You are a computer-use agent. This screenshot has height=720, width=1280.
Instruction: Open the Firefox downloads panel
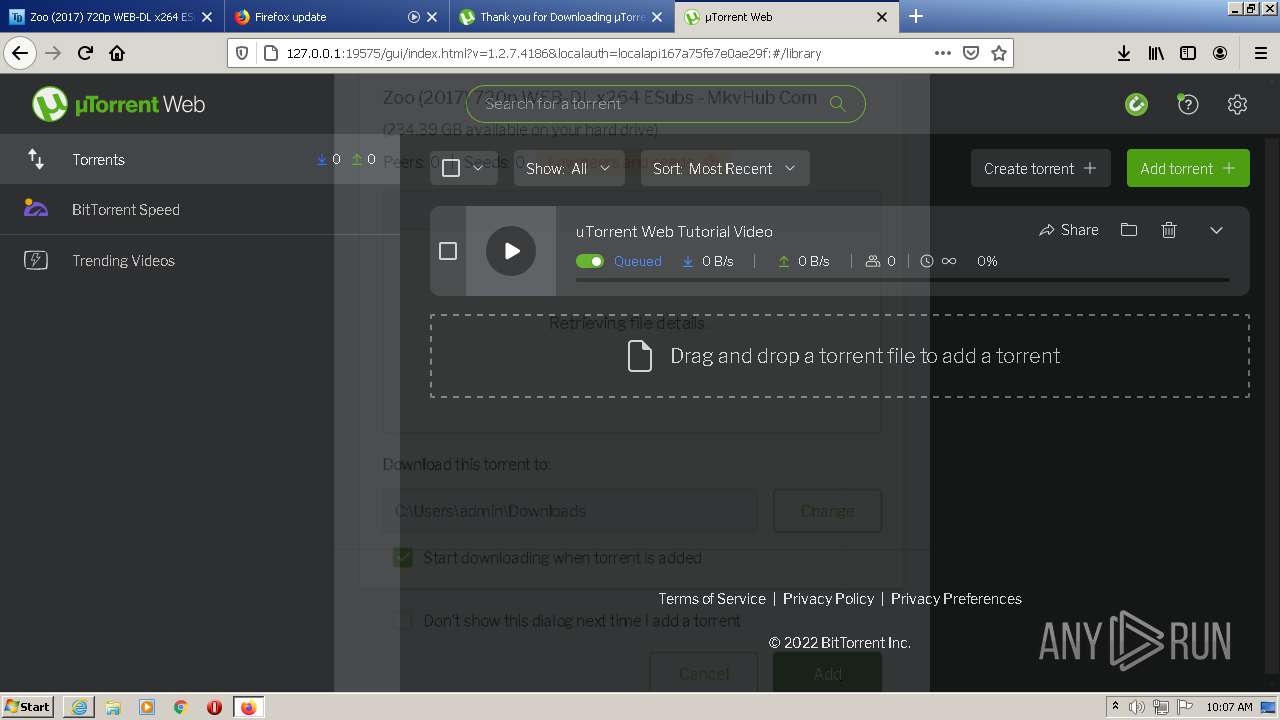click(x=1124, y=53)
